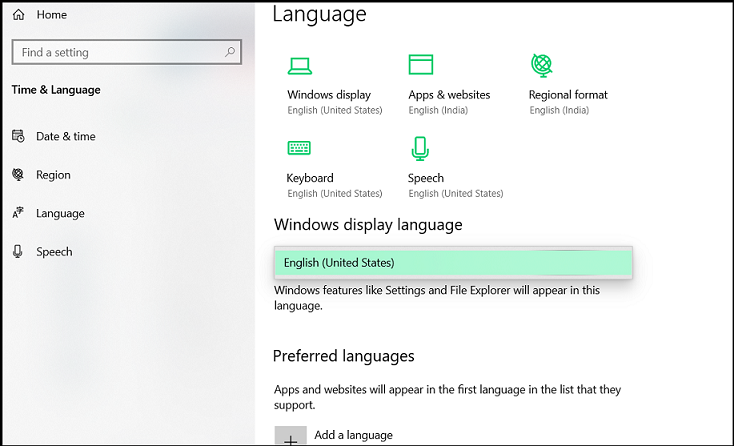The height and width of the screenshot is (446, 734).
Task: Click Add a language label
Action: click(x=353, y=435)
